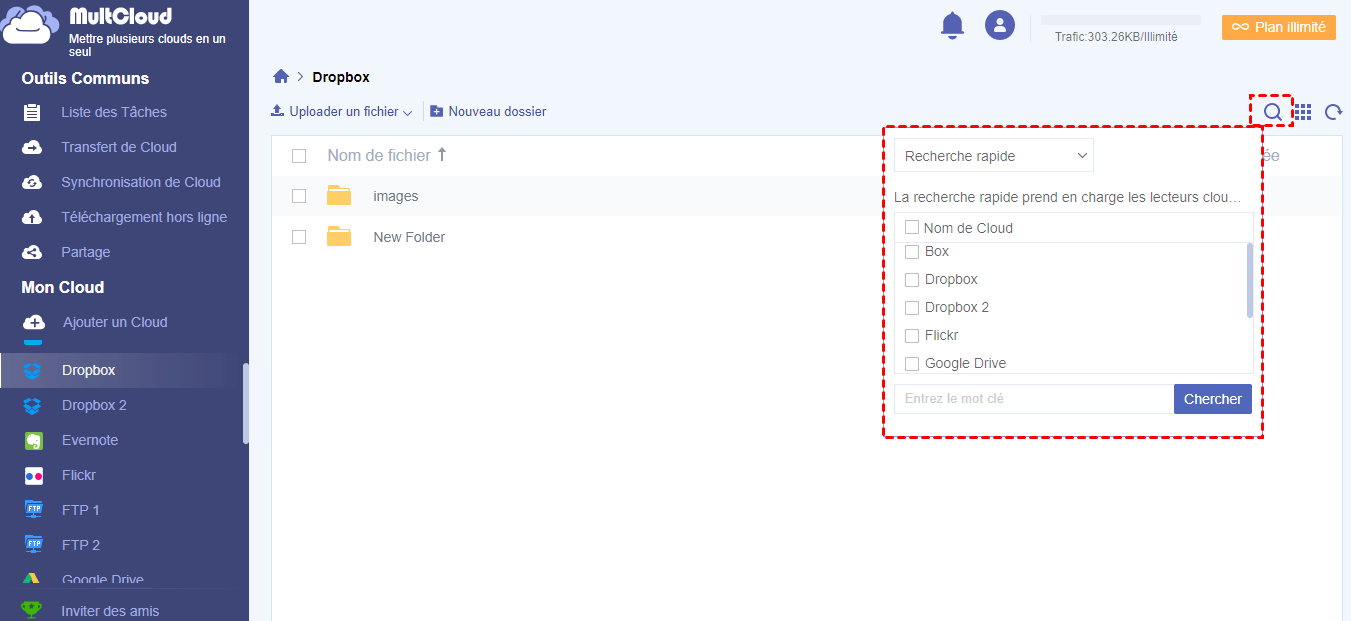This screenshot has height=621, width=1351.
Task: Click the traffic usage progress bar
Action: coord(1121,20)
